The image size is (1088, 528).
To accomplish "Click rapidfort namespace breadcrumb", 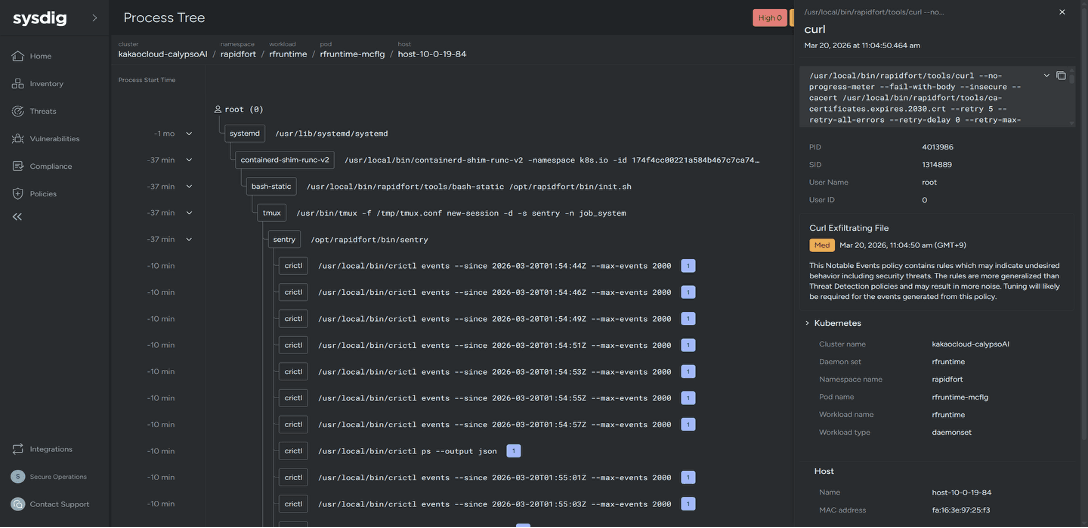I will pos(240,54).
